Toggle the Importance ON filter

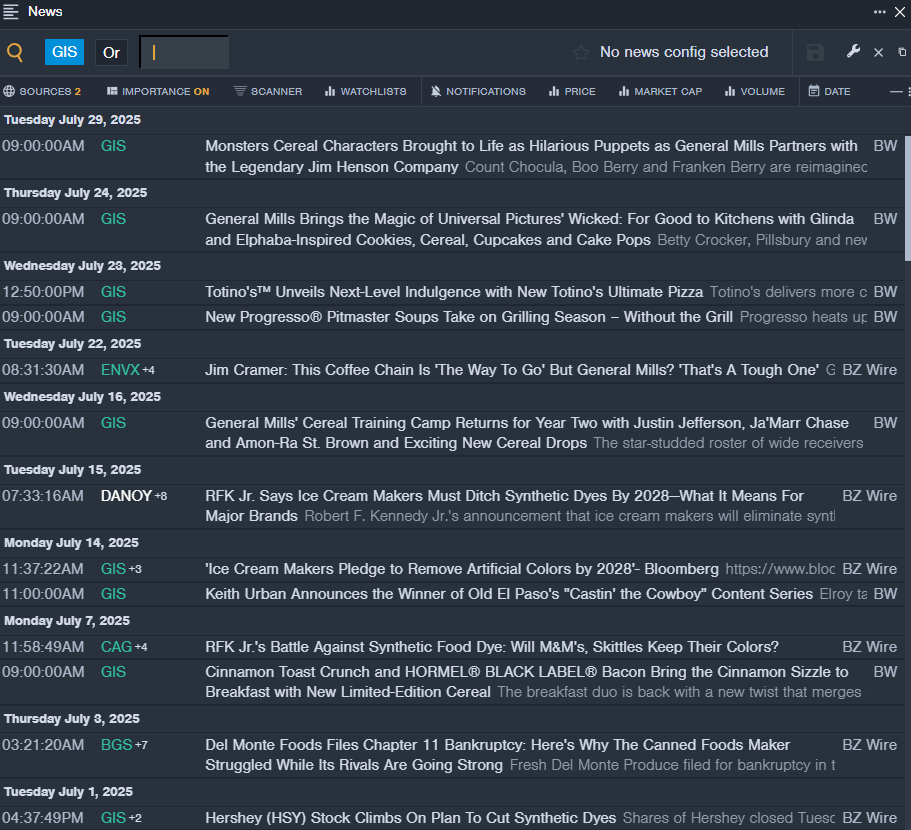pos(158,91)
